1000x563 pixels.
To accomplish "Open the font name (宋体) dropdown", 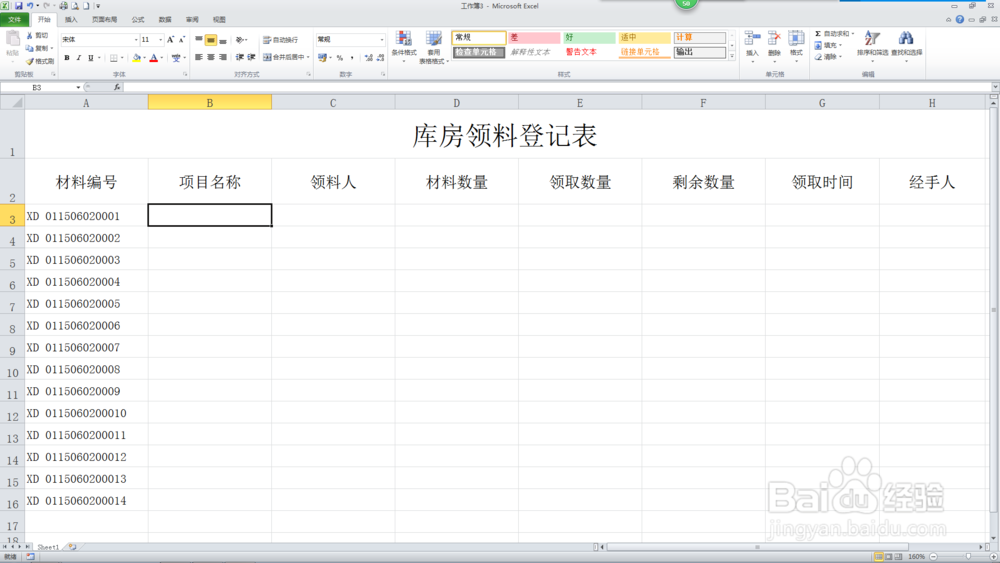I will 136,40.
